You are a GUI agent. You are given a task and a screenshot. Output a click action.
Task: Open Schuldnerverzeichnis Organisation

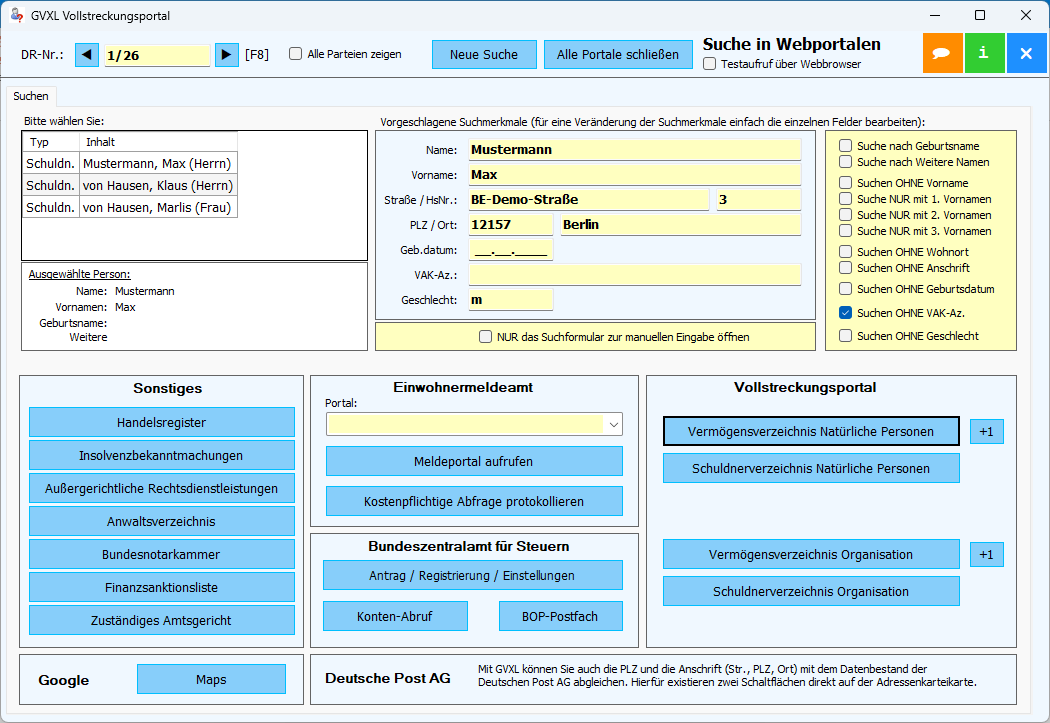point(811,591)
